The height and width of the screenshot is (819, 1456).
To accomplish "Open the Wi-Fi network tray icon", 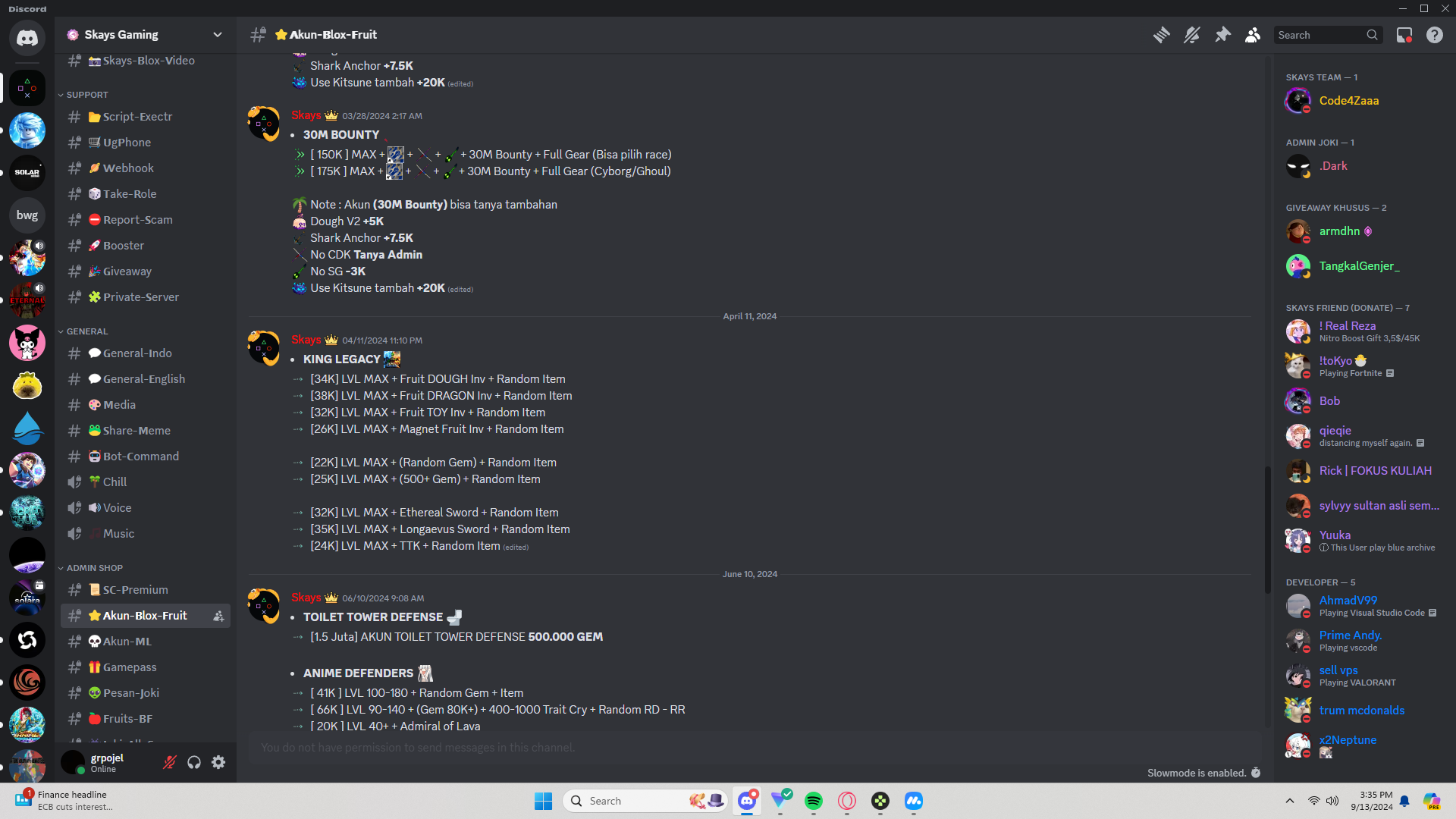I will tap(1313, 801).
